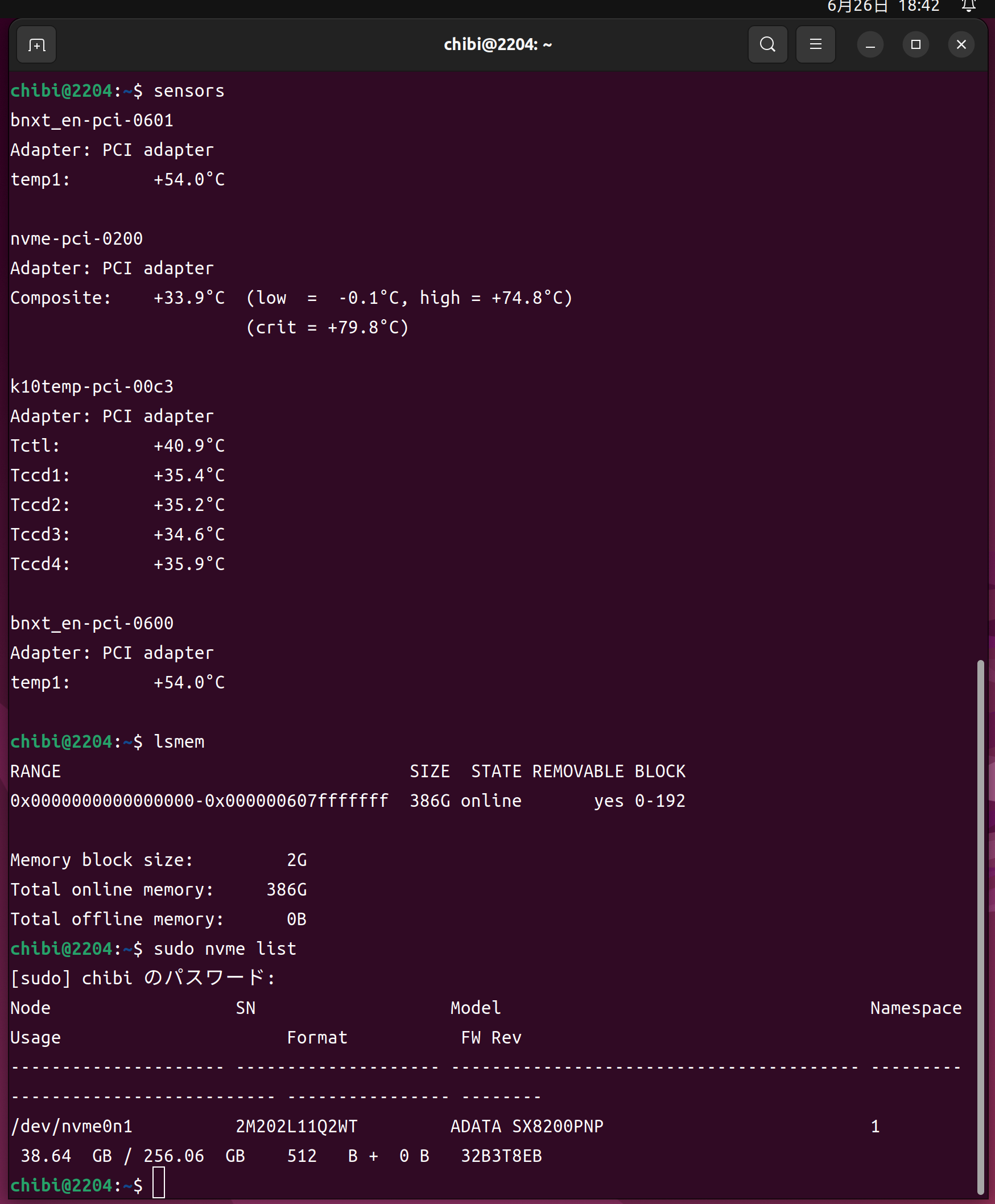Image resolution: width=995 pixels, height=1204 pixels.
Task: Click the /dev/nvme0n1 node entry
Action: pos(72,1127)
